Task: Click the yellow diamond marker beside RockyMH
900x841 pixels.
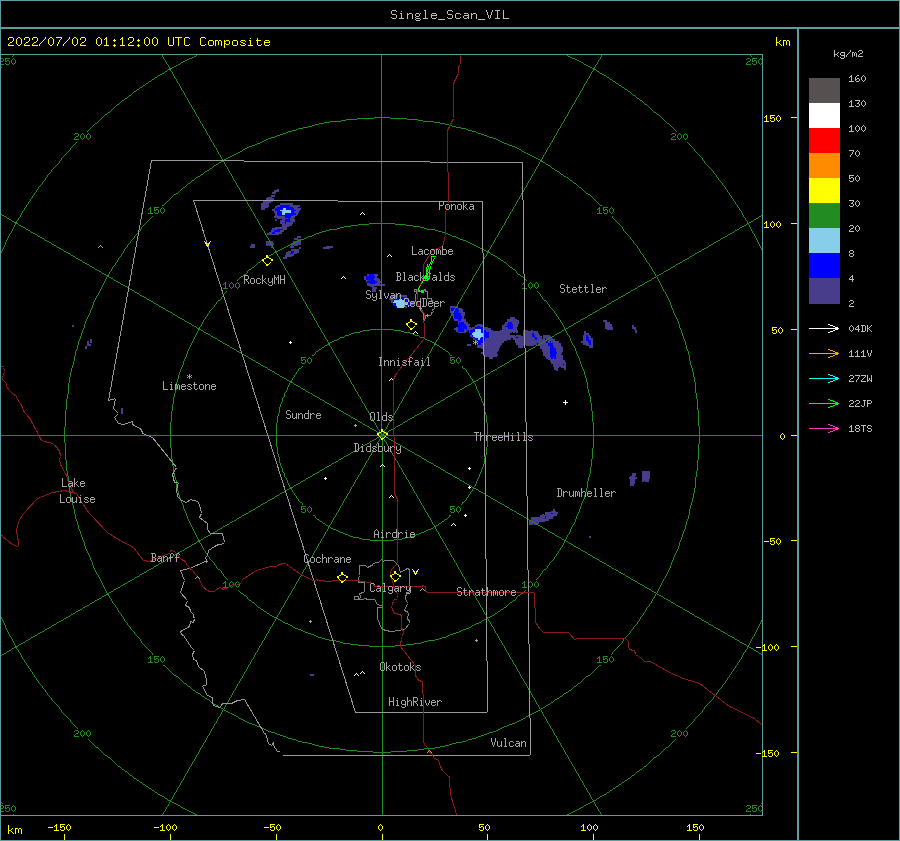Action: (x=267, y=261)
